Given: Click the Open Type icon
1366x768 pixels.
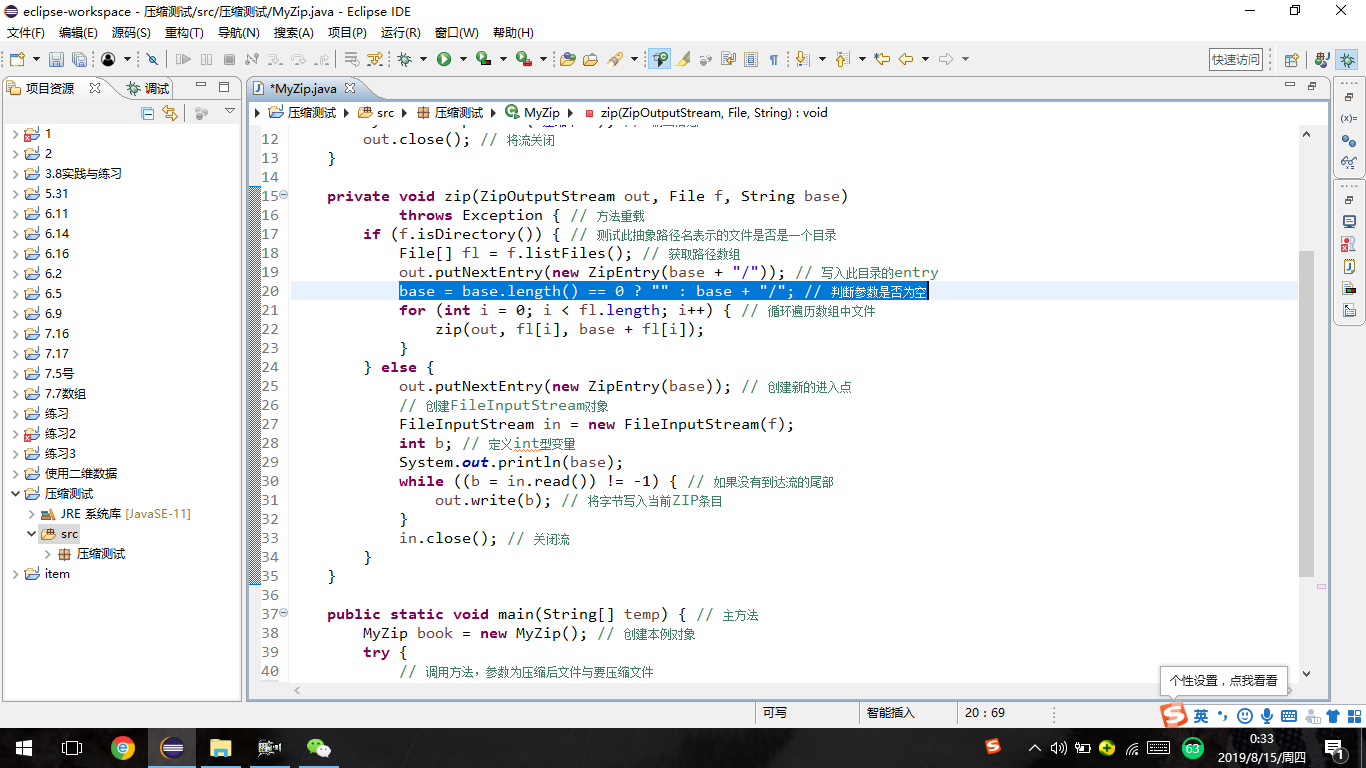Looking at the screenshot, I should tap(567, 59).
